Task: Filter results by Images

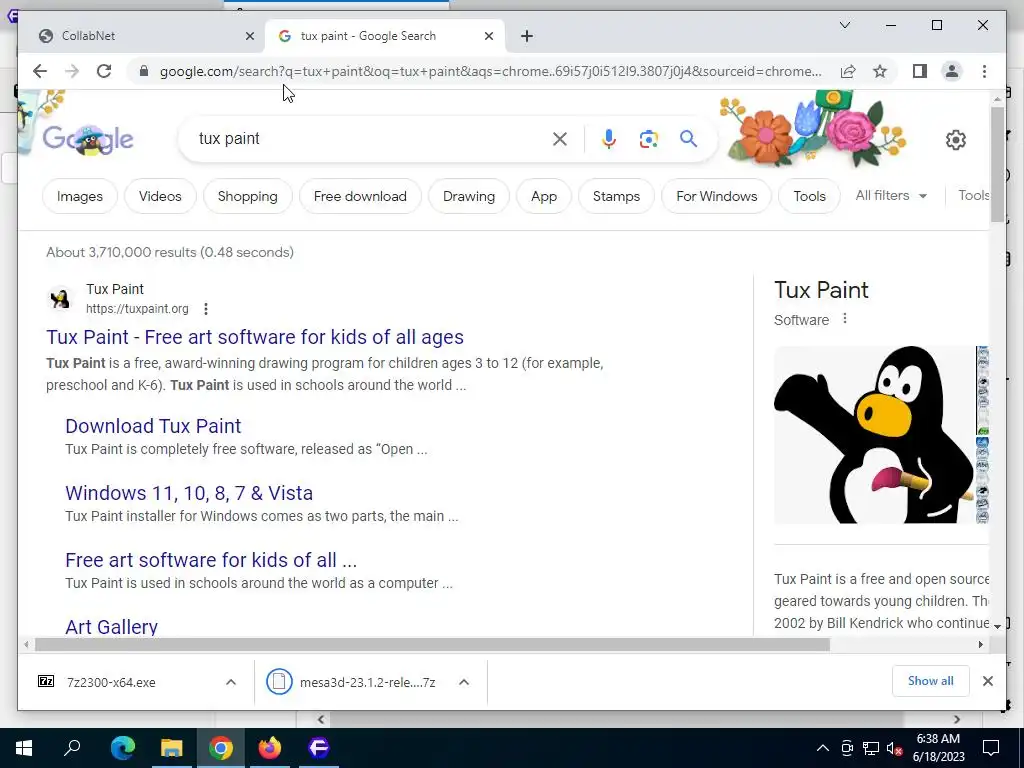Action: point(80,196)
